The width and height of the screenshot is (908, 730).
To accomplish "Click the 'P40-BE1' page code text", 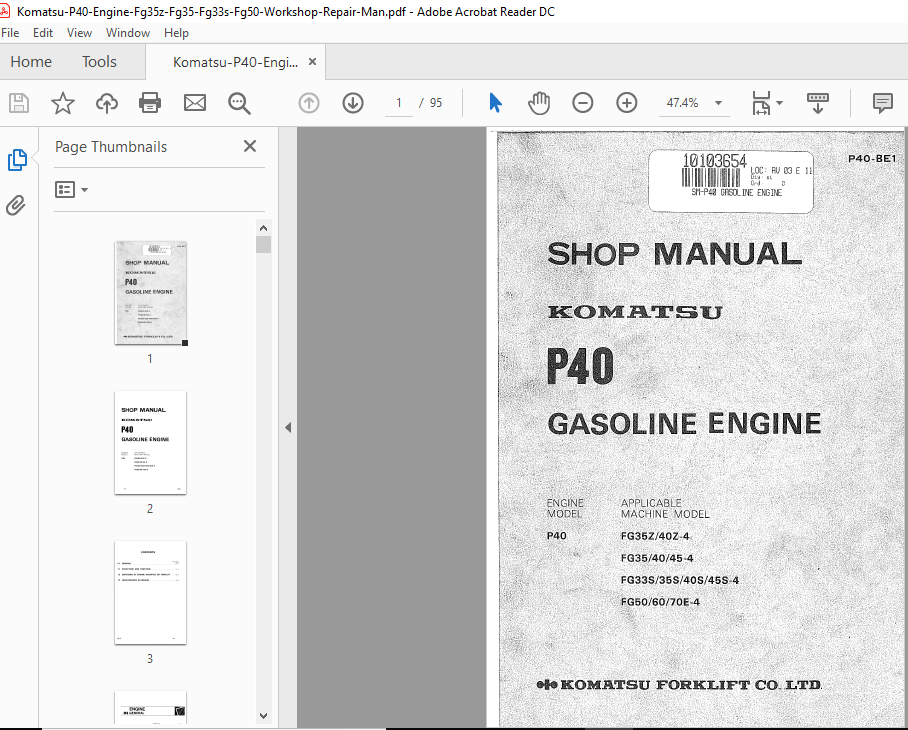I will pyautogui.click(x=872, y=159).
